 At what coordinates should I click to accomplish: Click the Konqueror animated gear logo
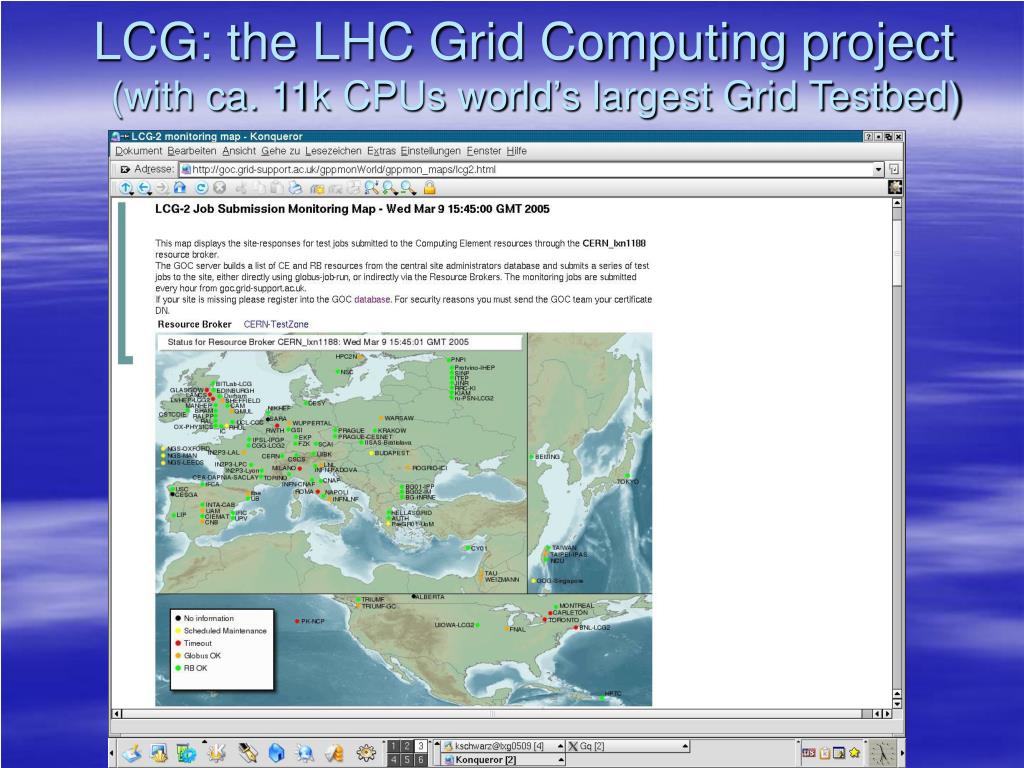click(x=895, y=188)
